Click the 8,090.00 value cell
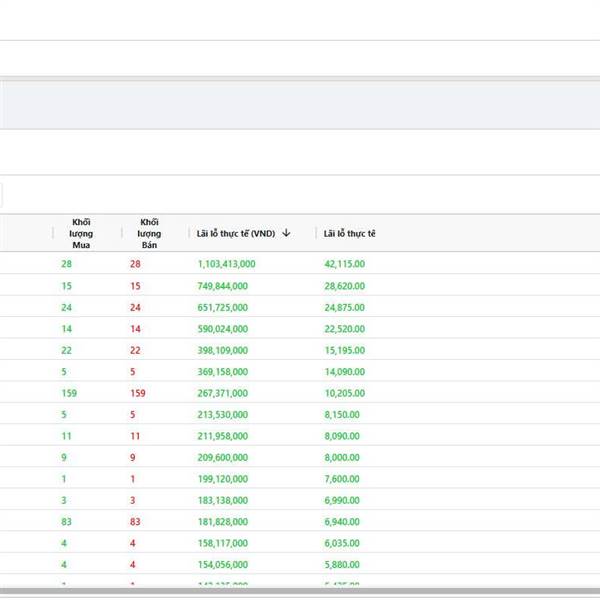Screen dimensions: 600x600 (342, 436)
